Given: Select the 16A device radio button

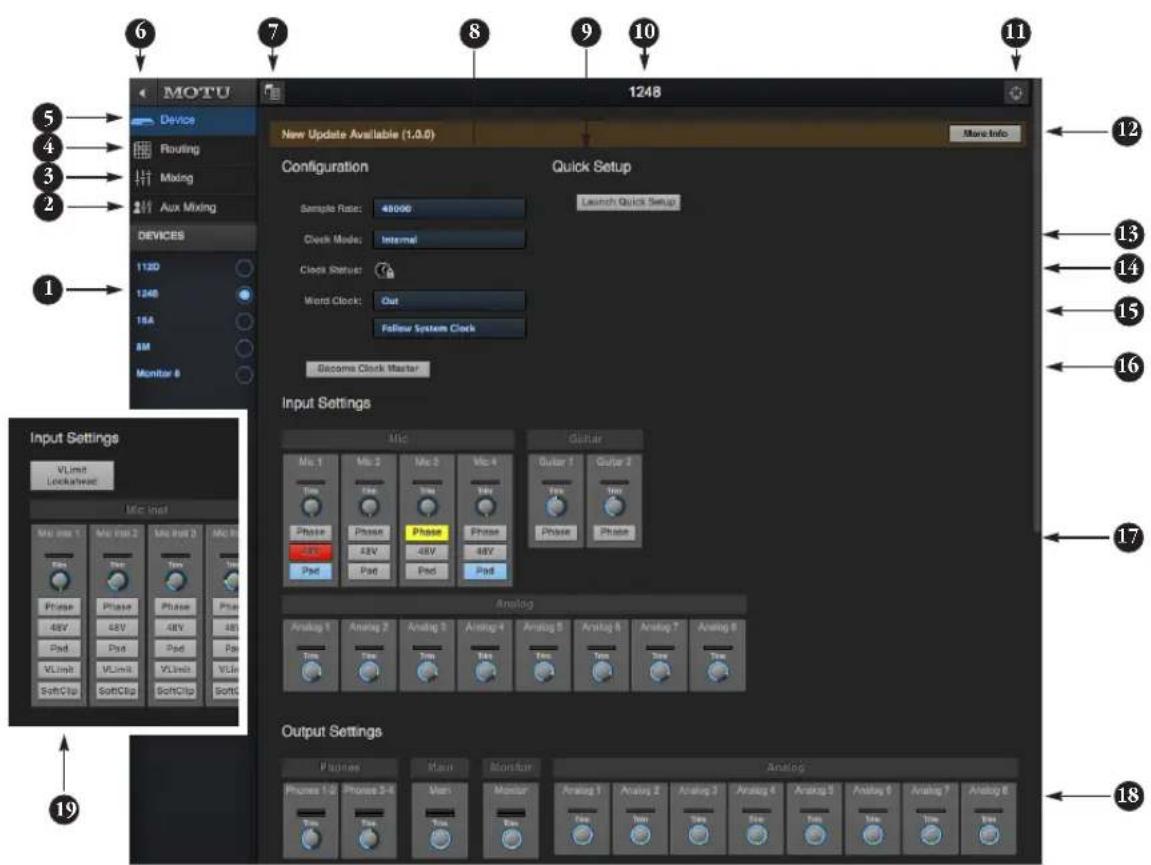Looking at the screenshot, I should 244,322.
